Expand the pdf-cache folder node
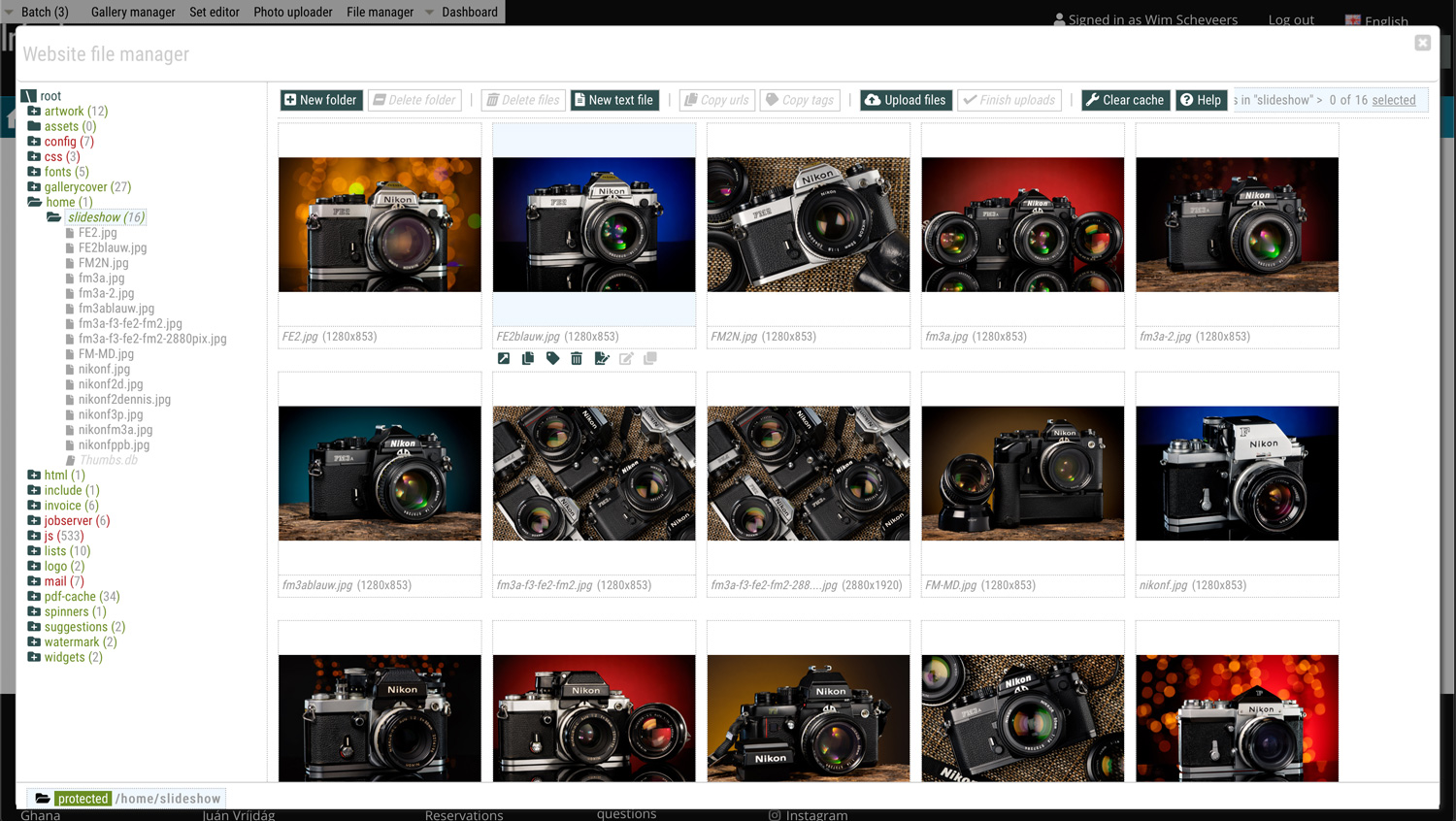Image resolution: width=1456 pixels, height=821 pixels. tap(34, 597)
